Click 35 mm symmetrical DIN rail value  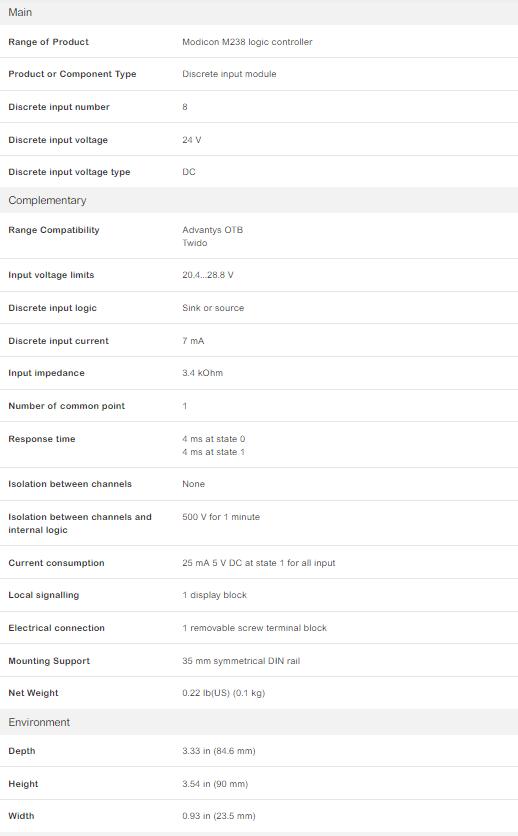[241, 661]
